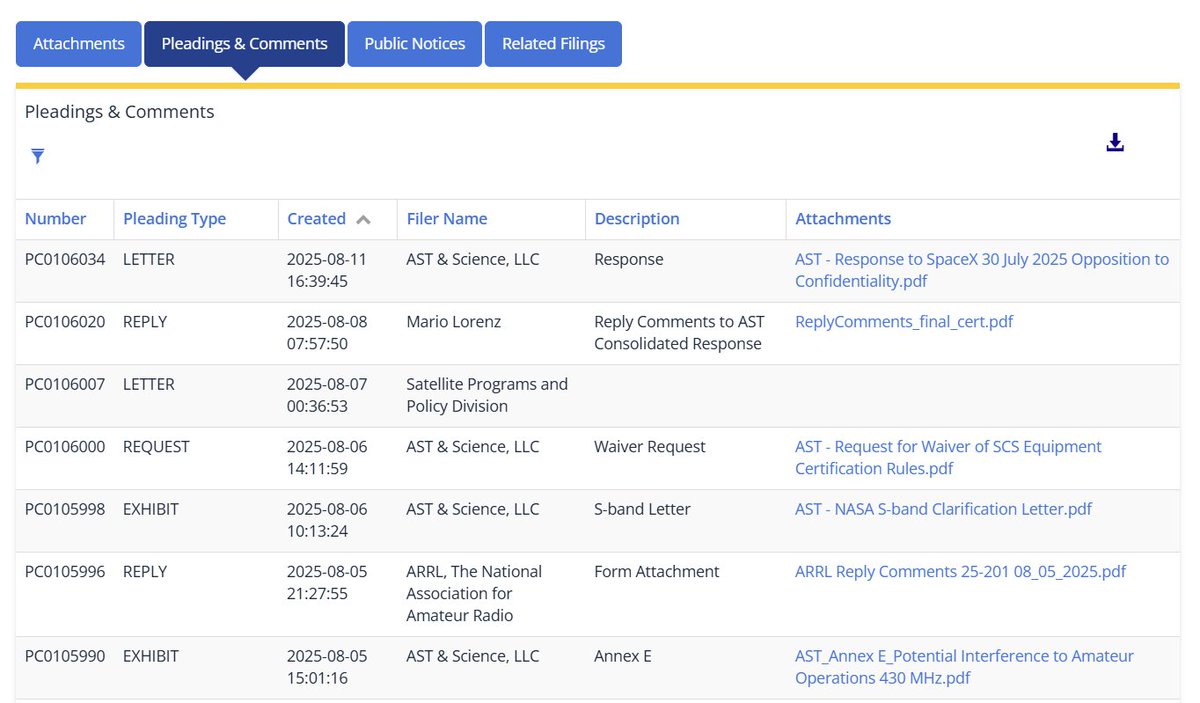Click created date 2025-08-06 10:13:24
1200x703 pixels.
[327, 520]
